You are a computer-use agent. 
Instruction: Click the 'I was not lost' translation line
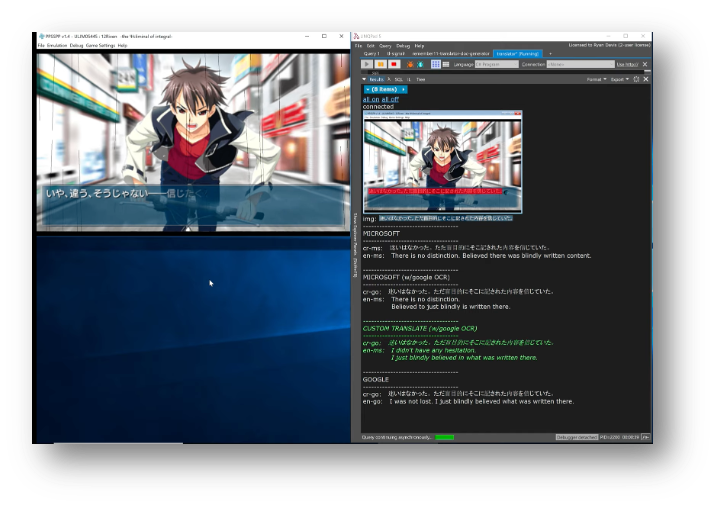(x=482, y=401)
